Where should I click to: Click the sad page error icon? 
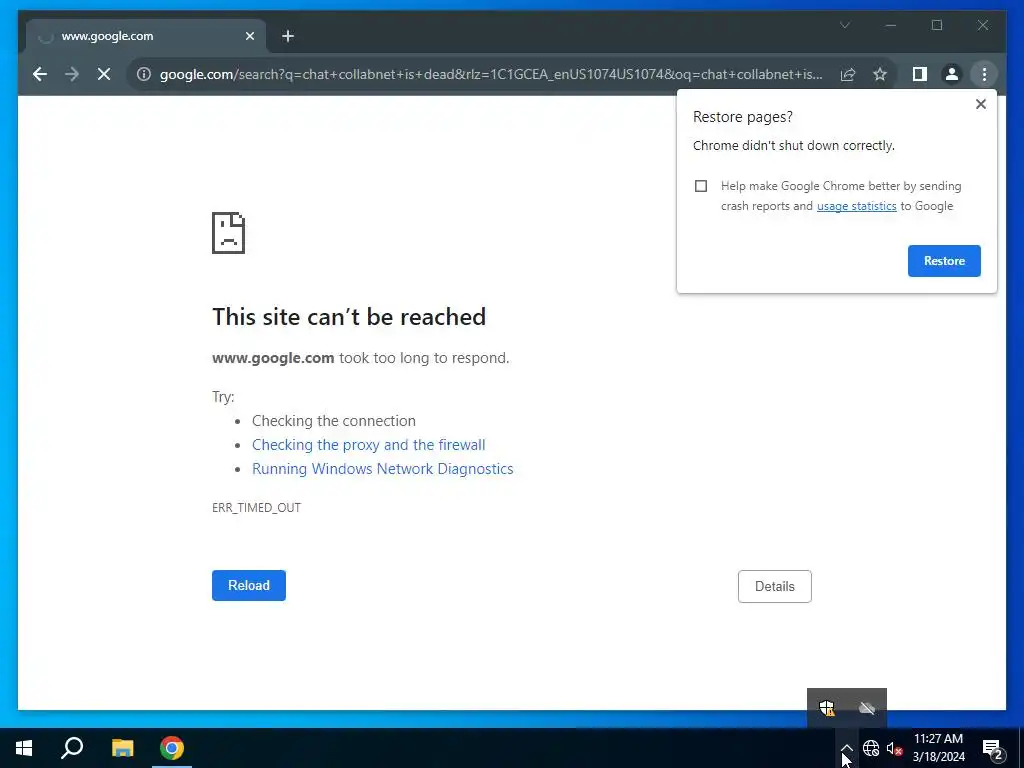[229, 232]
